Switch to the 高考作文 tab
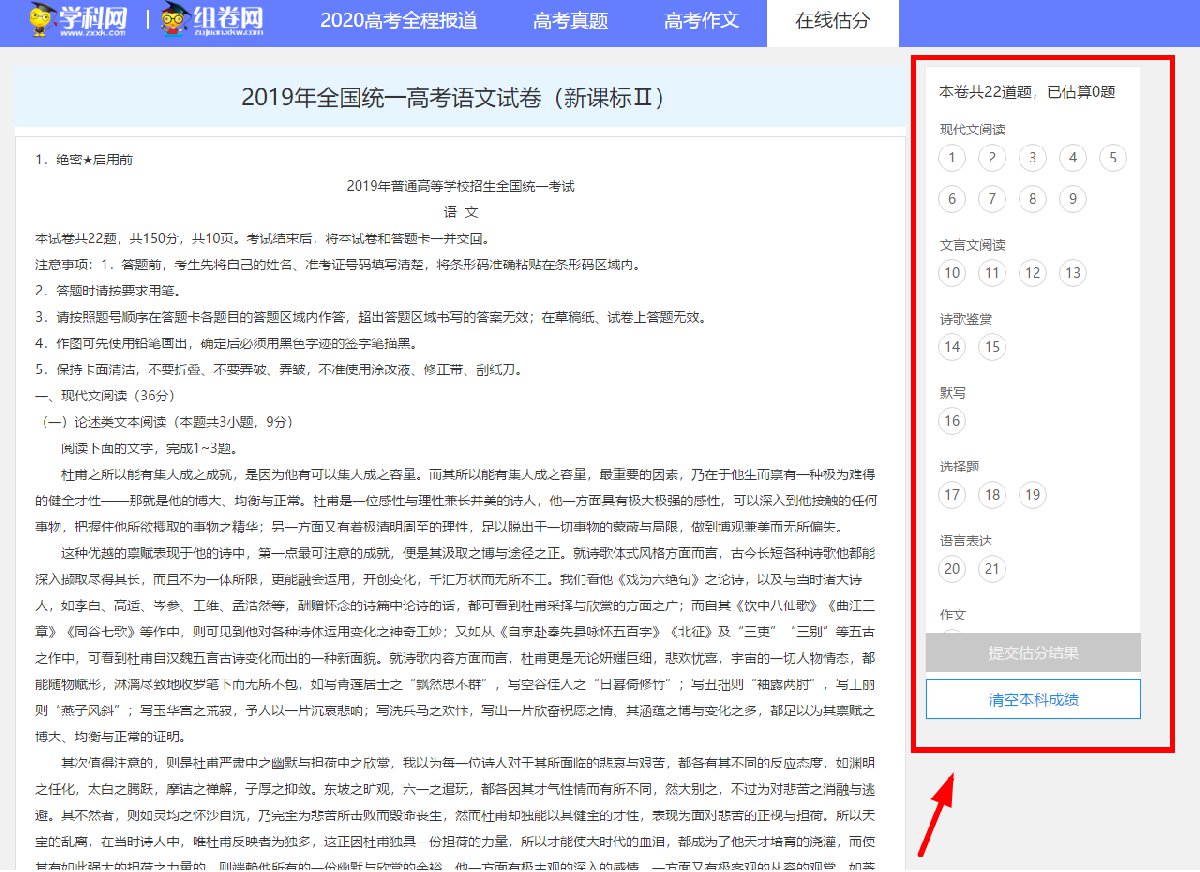1200x872 pixels. (x=701, y=21)
